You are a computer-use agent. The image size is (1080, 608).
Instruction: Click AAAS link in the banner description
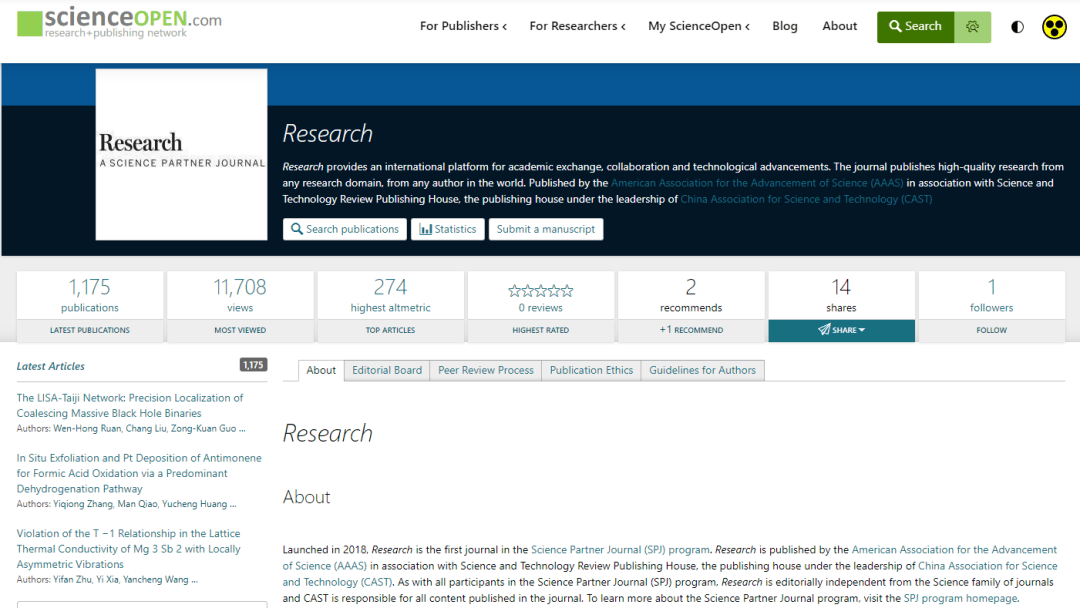tap(757, 183)
